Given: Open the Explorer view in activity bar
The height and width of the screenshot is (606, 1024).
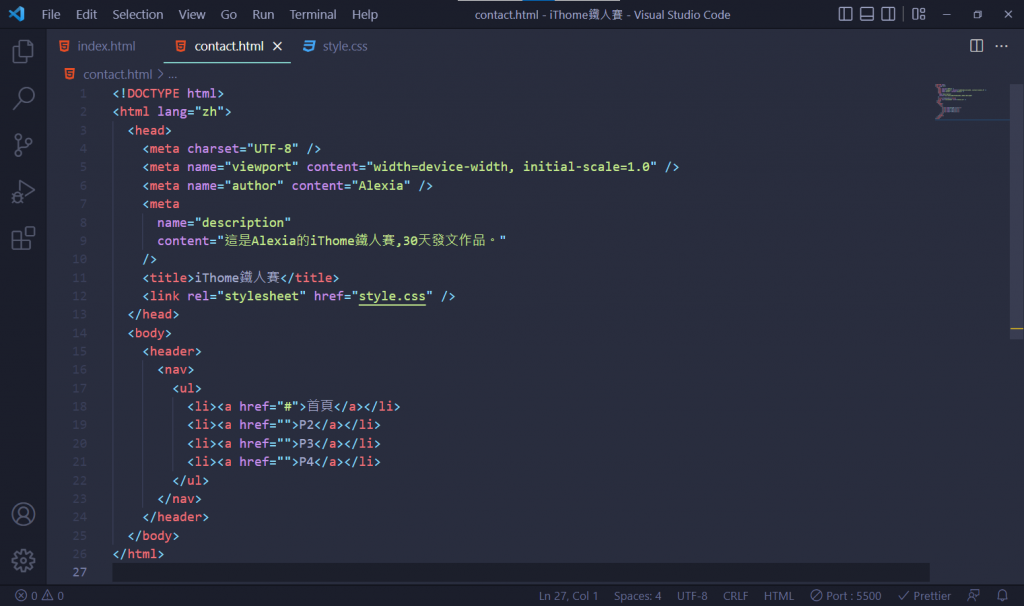Looking at the screenshot, I should point(23,52).
